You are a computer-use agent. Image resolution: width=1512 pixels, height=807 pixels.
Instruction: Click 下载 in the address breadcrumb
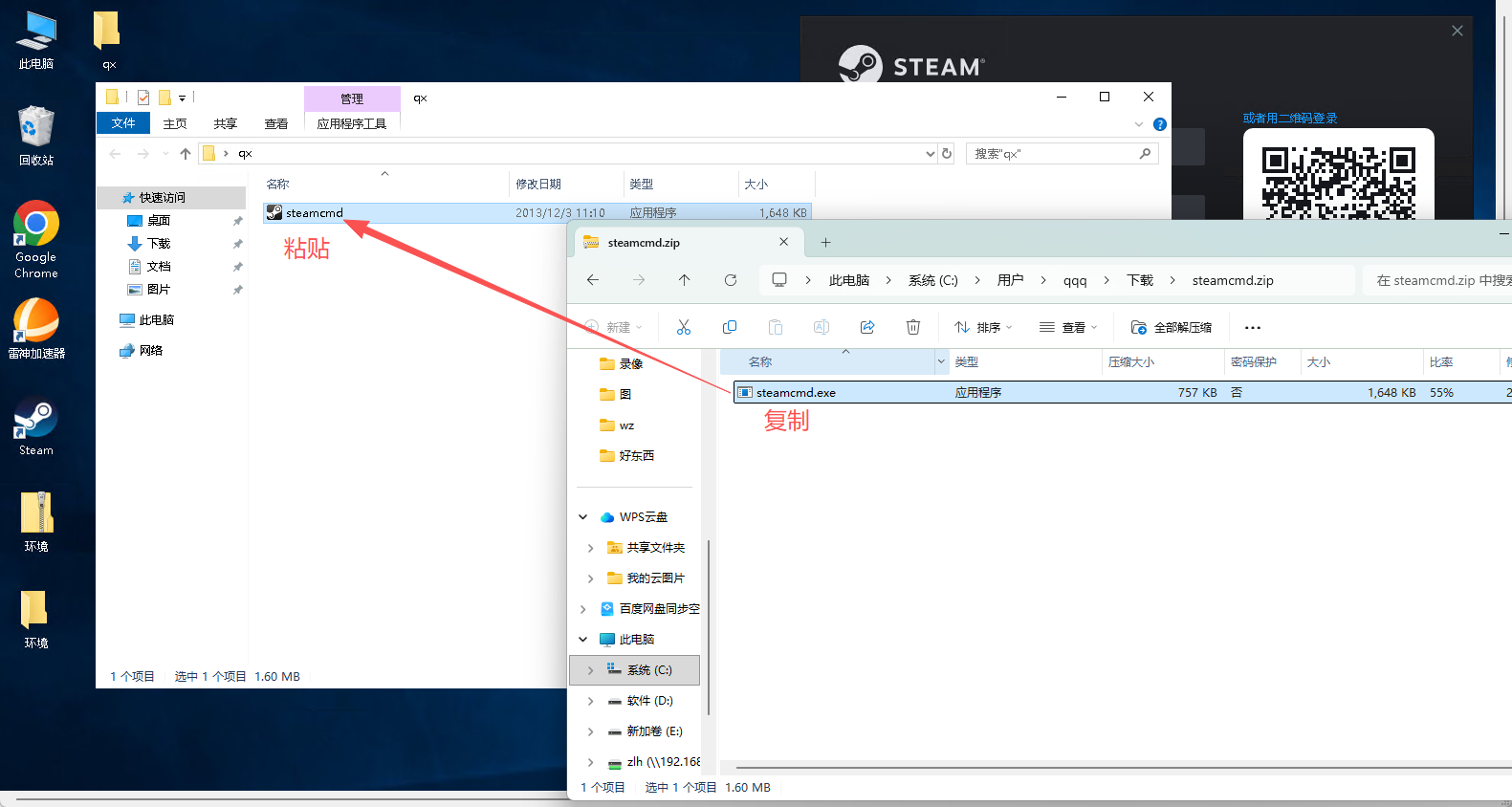pos(1140,280)
